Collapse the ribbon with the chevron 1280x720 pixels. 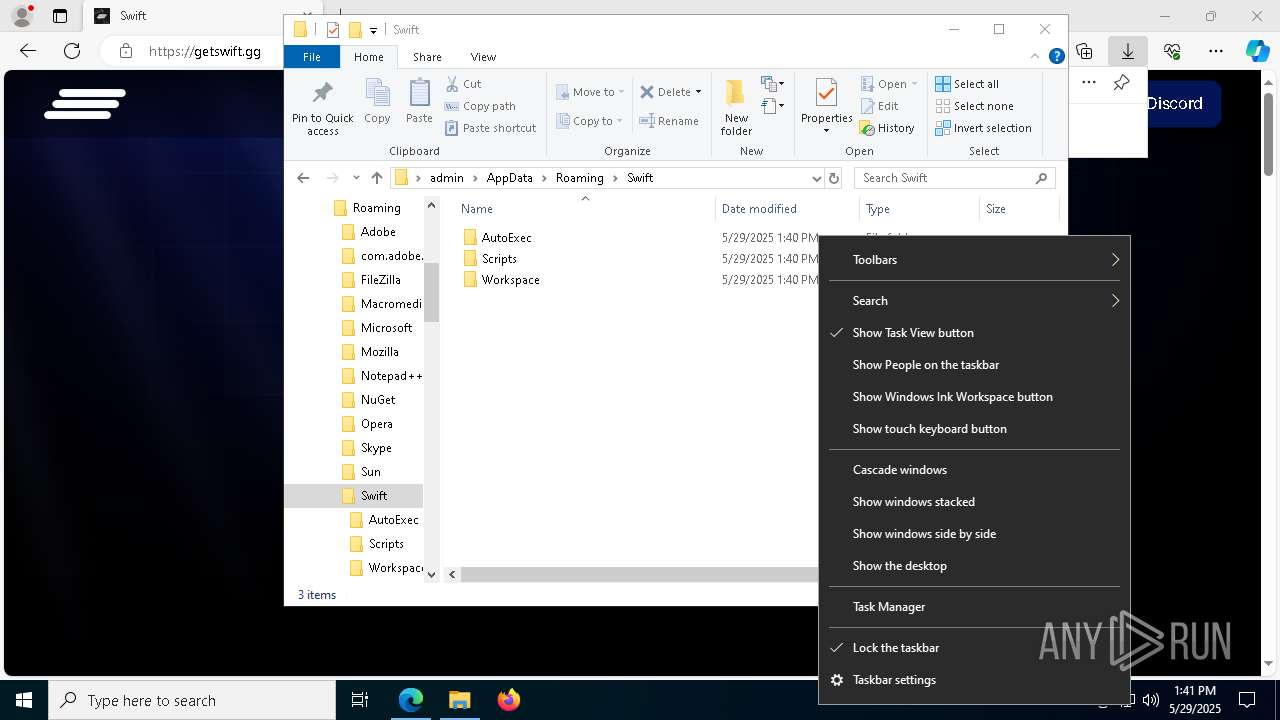click(x=1035, y=57)
